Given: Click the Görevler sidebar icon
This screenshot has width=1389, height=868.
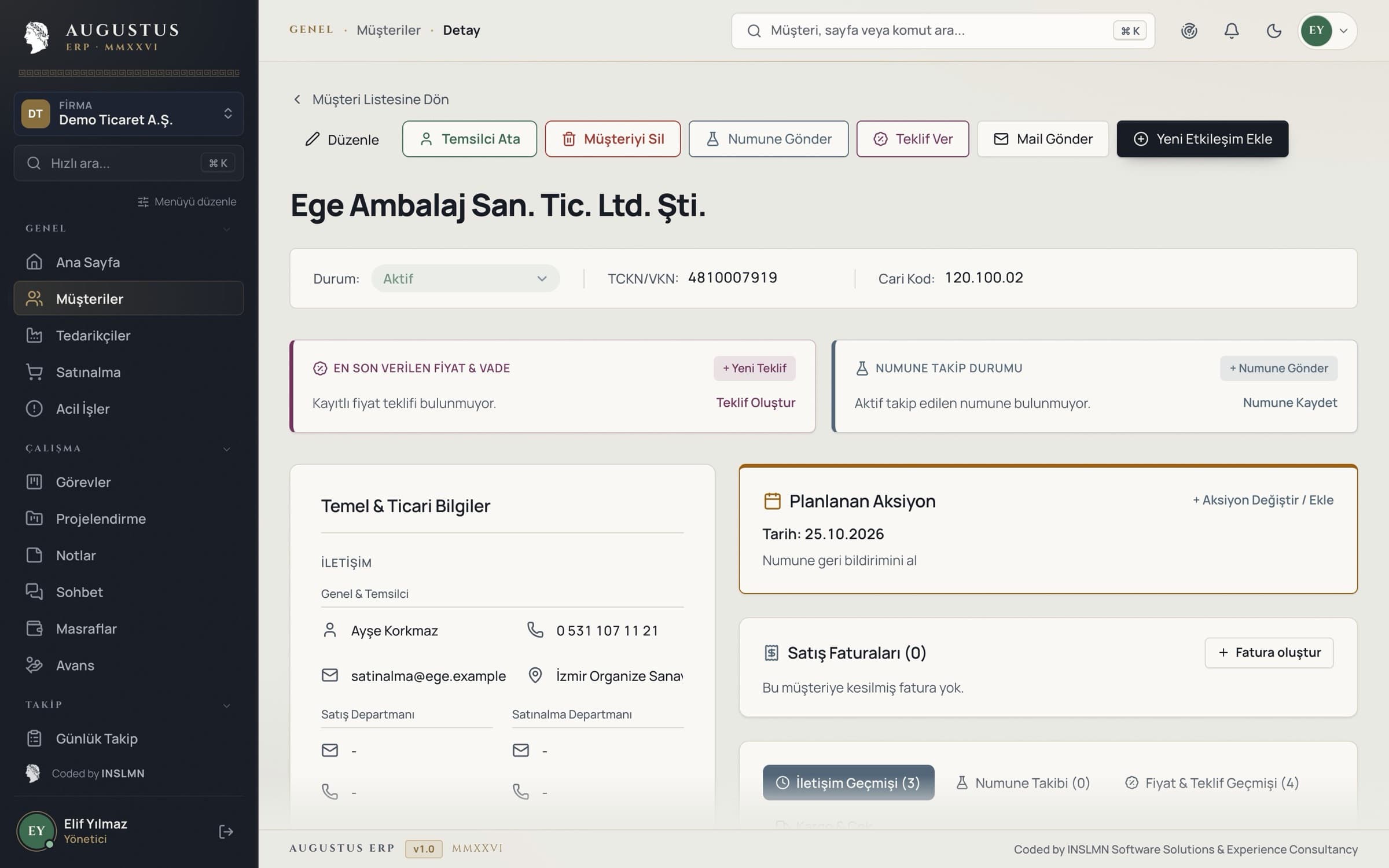Looking at the screenshot, I should point(34,481).
